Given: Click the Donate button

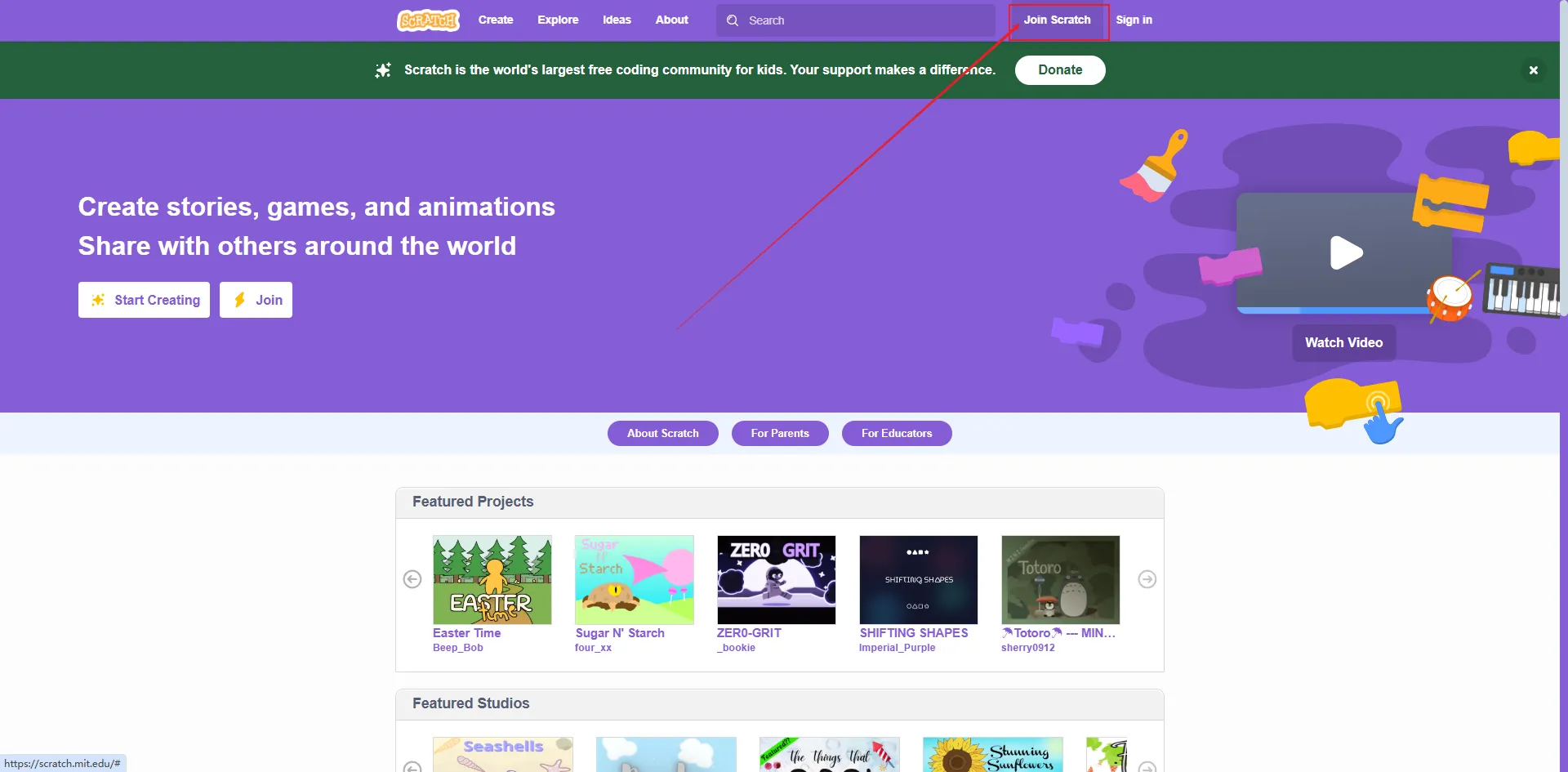Looking at the screenshot, I should pos(1060,70).
